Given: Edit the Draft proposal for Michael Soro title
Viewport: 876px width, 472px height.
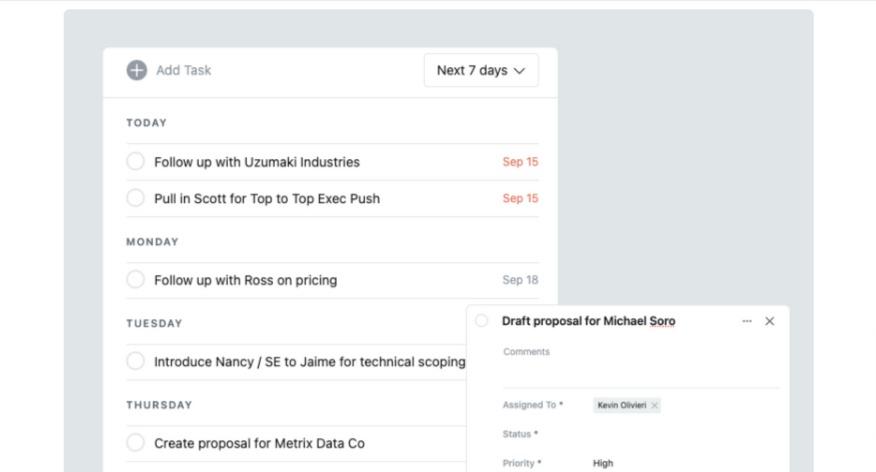Looking at the screenshot, I should pyautogui.click(x=588, y=321).
